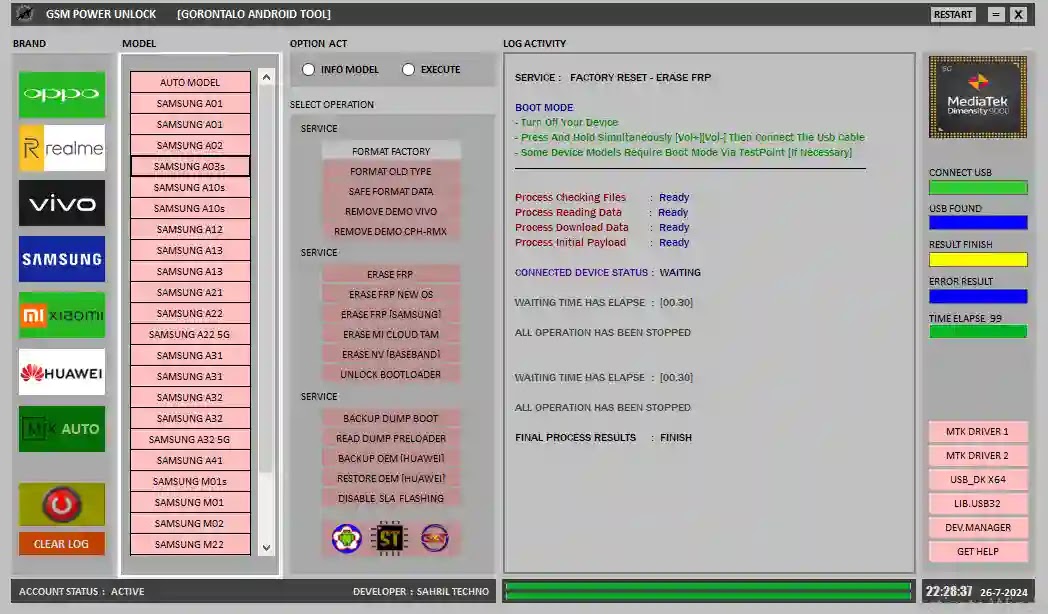This screenshot has width=1048, height=614.
Task: Click the bottom green progress bar
Action: (708, 591)
